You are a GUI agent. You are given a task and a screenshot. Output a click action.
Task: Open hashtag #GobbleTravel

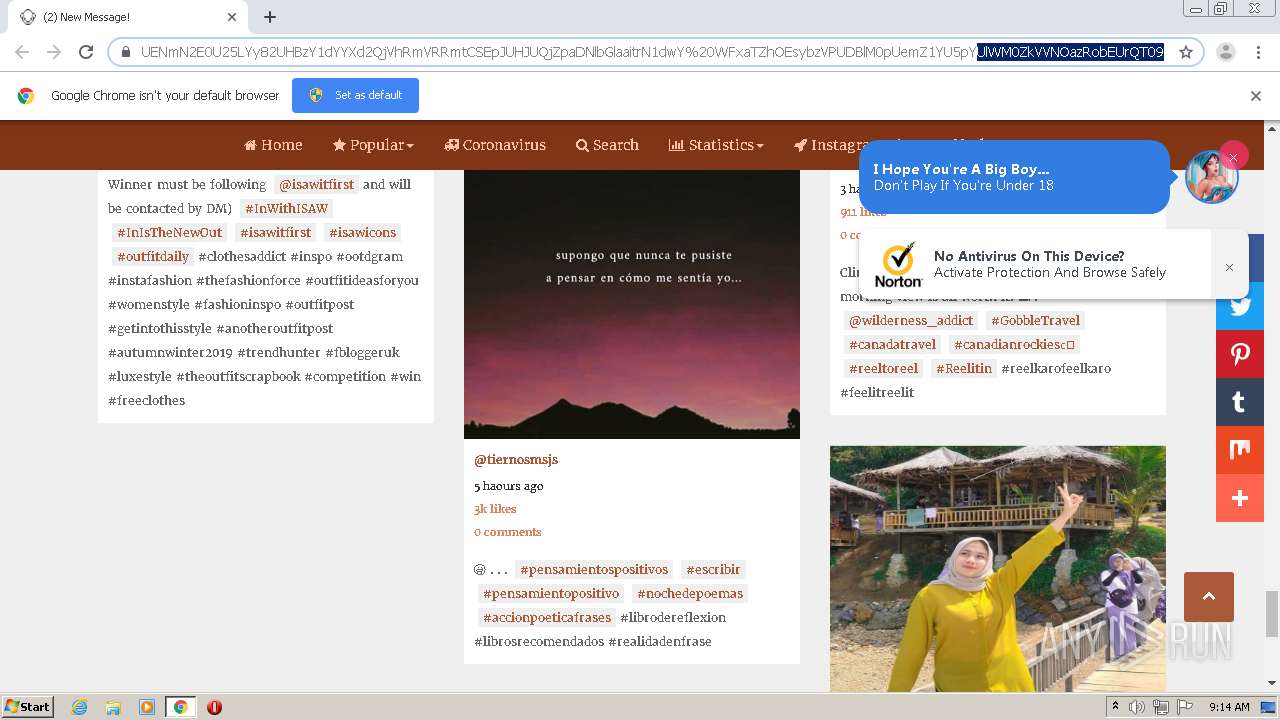pyautogui.click(x=1035, y=320)
